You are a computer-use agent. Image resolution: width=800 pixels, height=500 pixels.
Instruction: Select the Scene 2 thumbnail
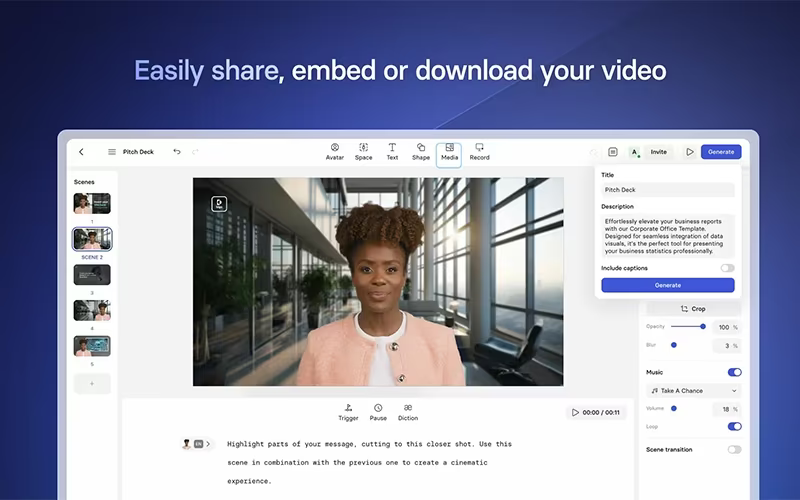coord(92,239)
